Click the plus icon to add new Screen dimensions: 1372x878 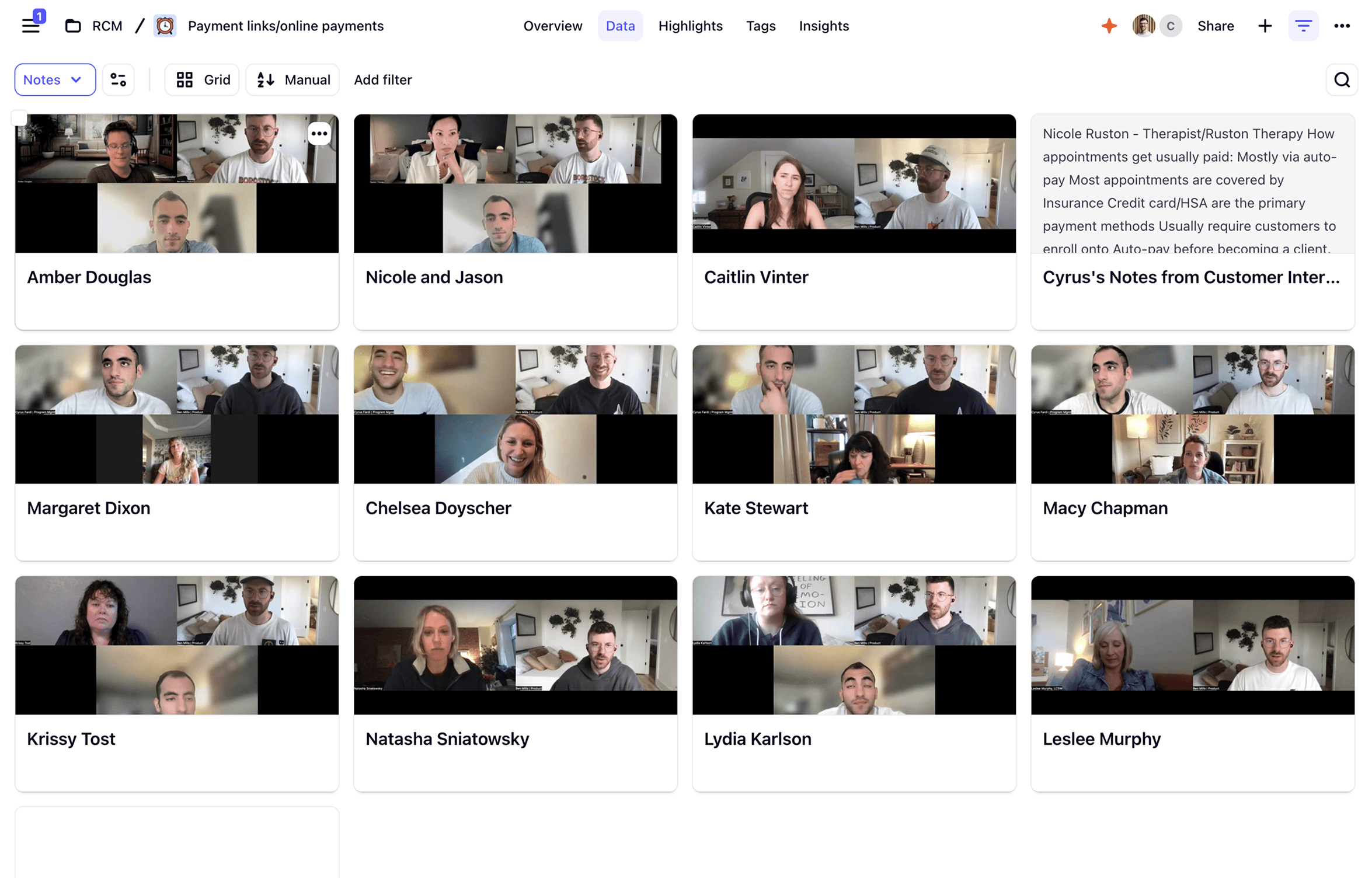coord(1265,26)
